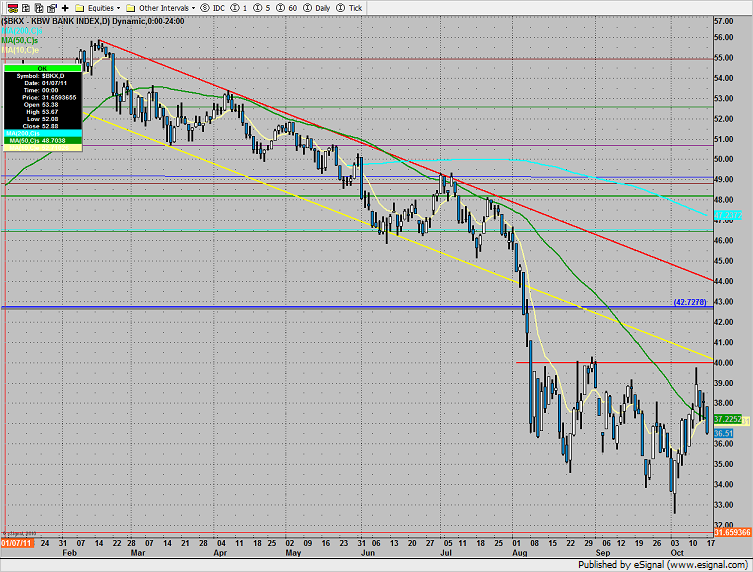Click the second toolbar icon with arrows
The width and height of the screenshot is (753, 572).
[x=26, y=8]
